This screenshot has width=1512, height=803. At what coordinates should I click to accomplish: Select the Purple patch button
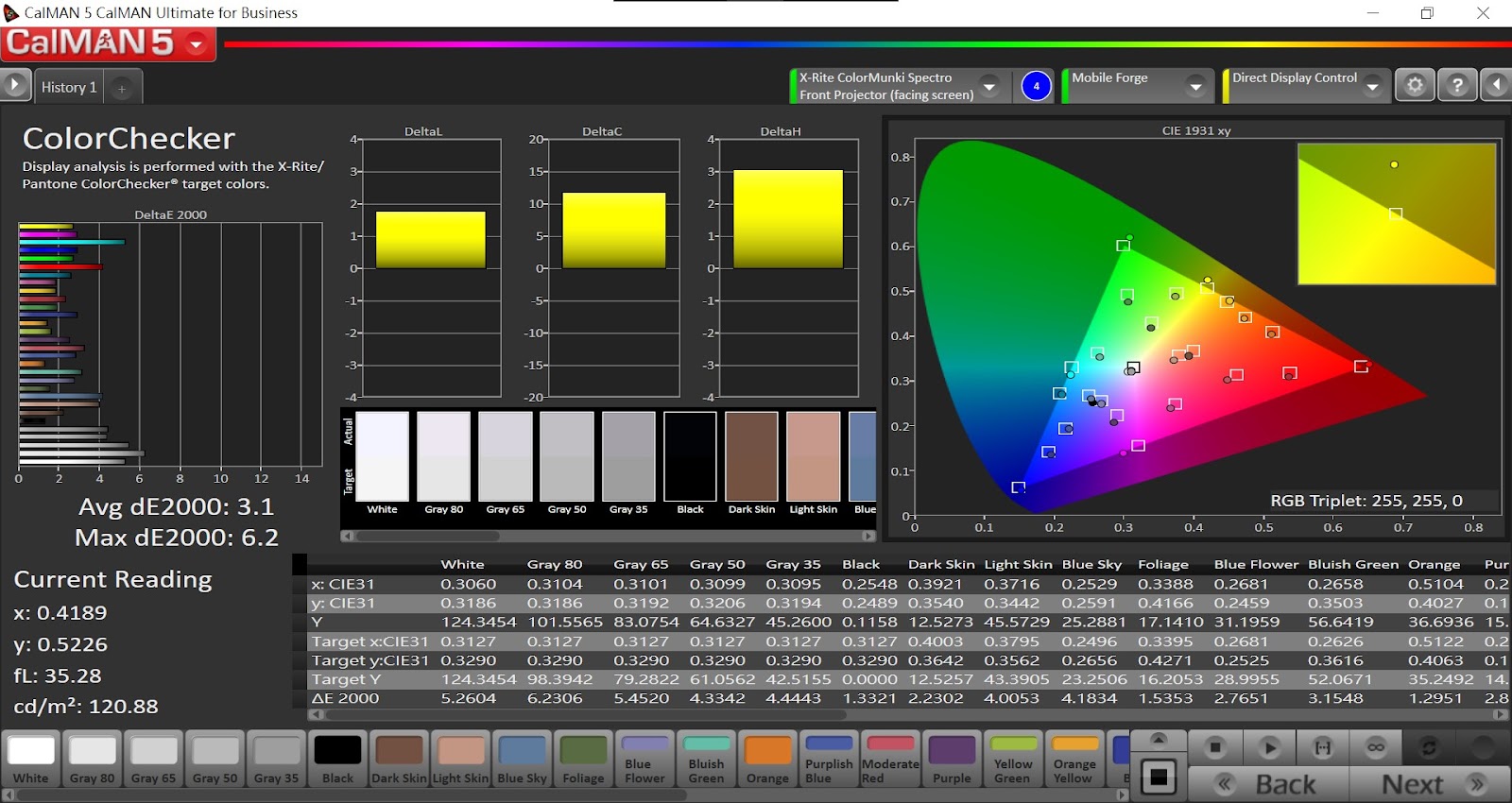click(952, 759)
